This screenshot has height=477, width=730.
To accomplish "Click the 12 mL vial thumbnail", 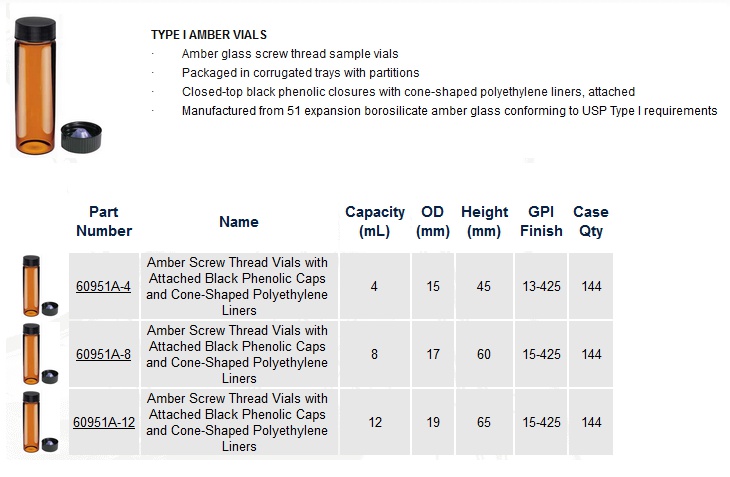I will tap(40, 422).
